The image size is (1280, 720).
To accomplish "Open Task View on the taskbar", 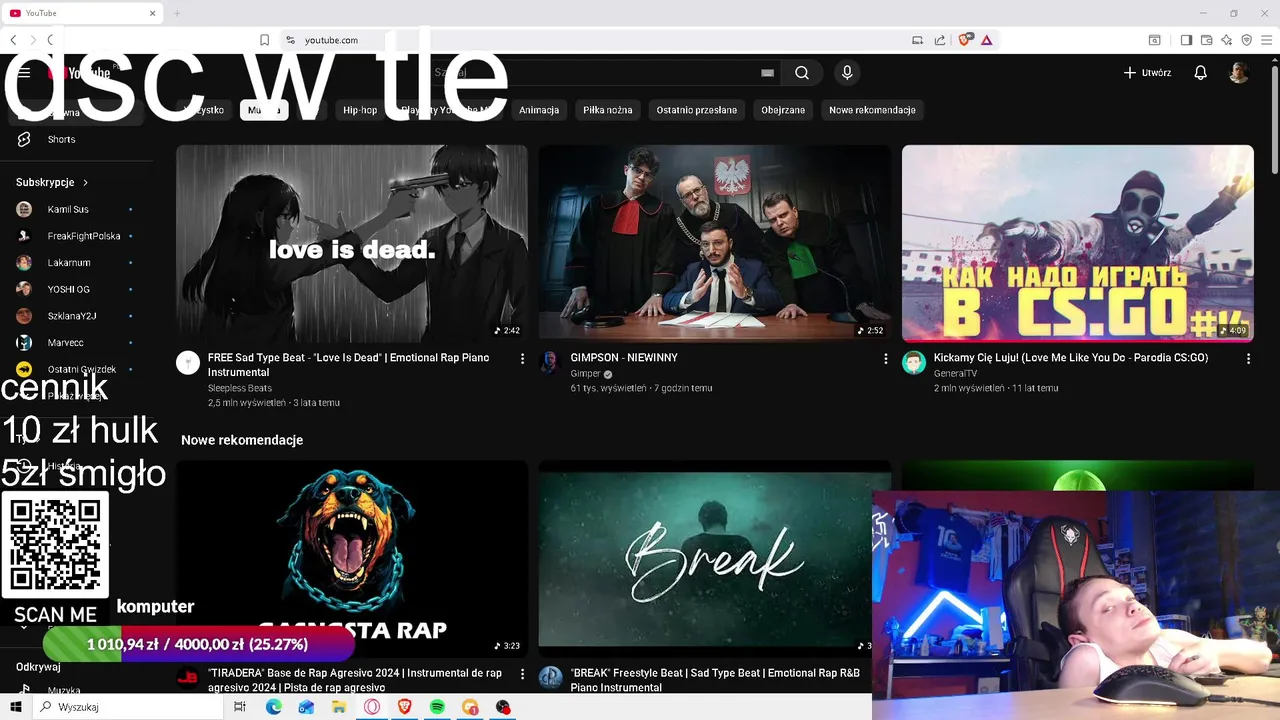I will pos(240,707).
